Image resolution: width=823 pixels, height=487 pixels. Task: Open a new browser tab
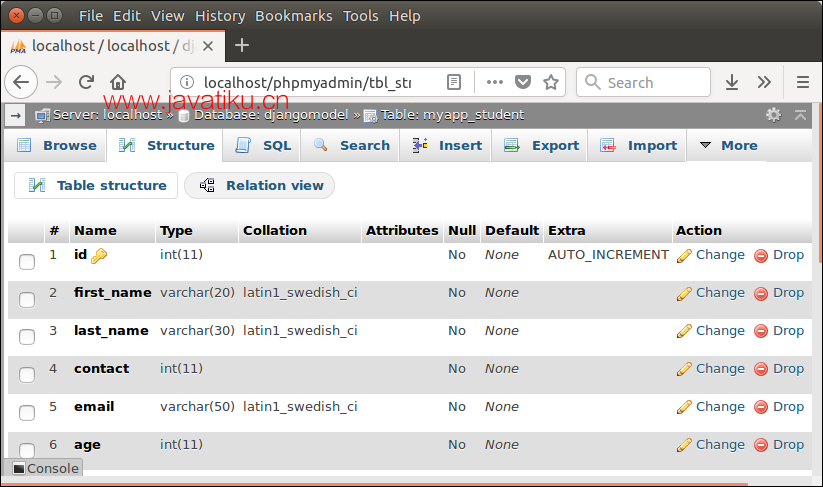[241, 46]
